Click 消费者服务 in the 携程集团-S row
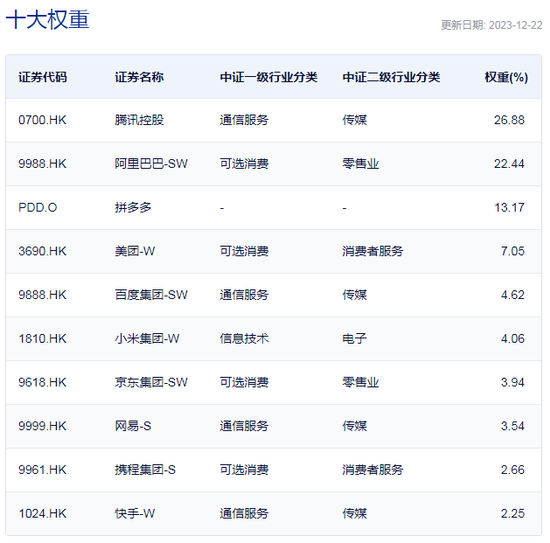This screenshot has height=543, width=550. (x=373, y=470)
